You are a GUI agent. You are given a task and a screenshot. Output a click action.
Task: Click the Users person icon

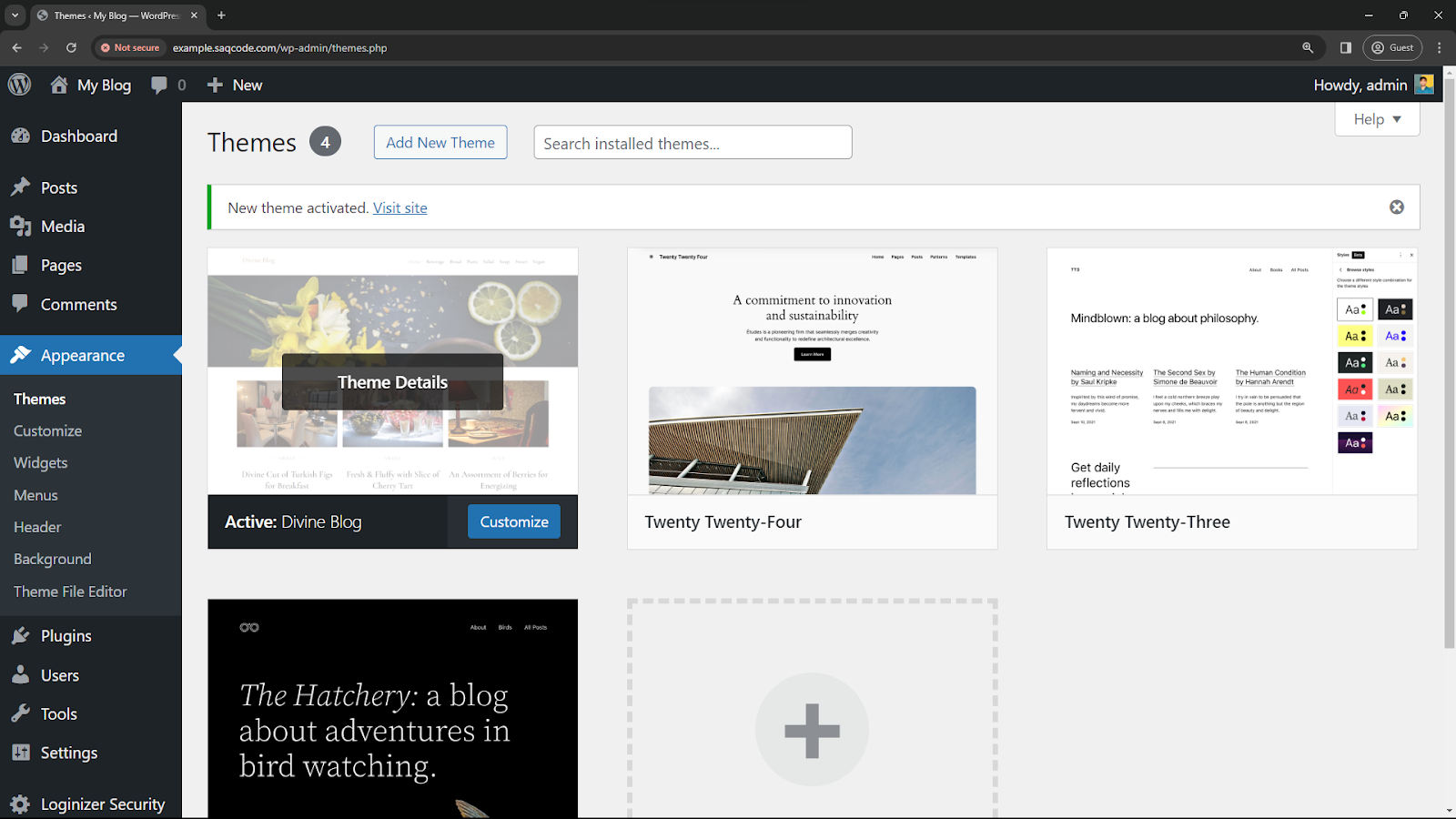point(21,675)
